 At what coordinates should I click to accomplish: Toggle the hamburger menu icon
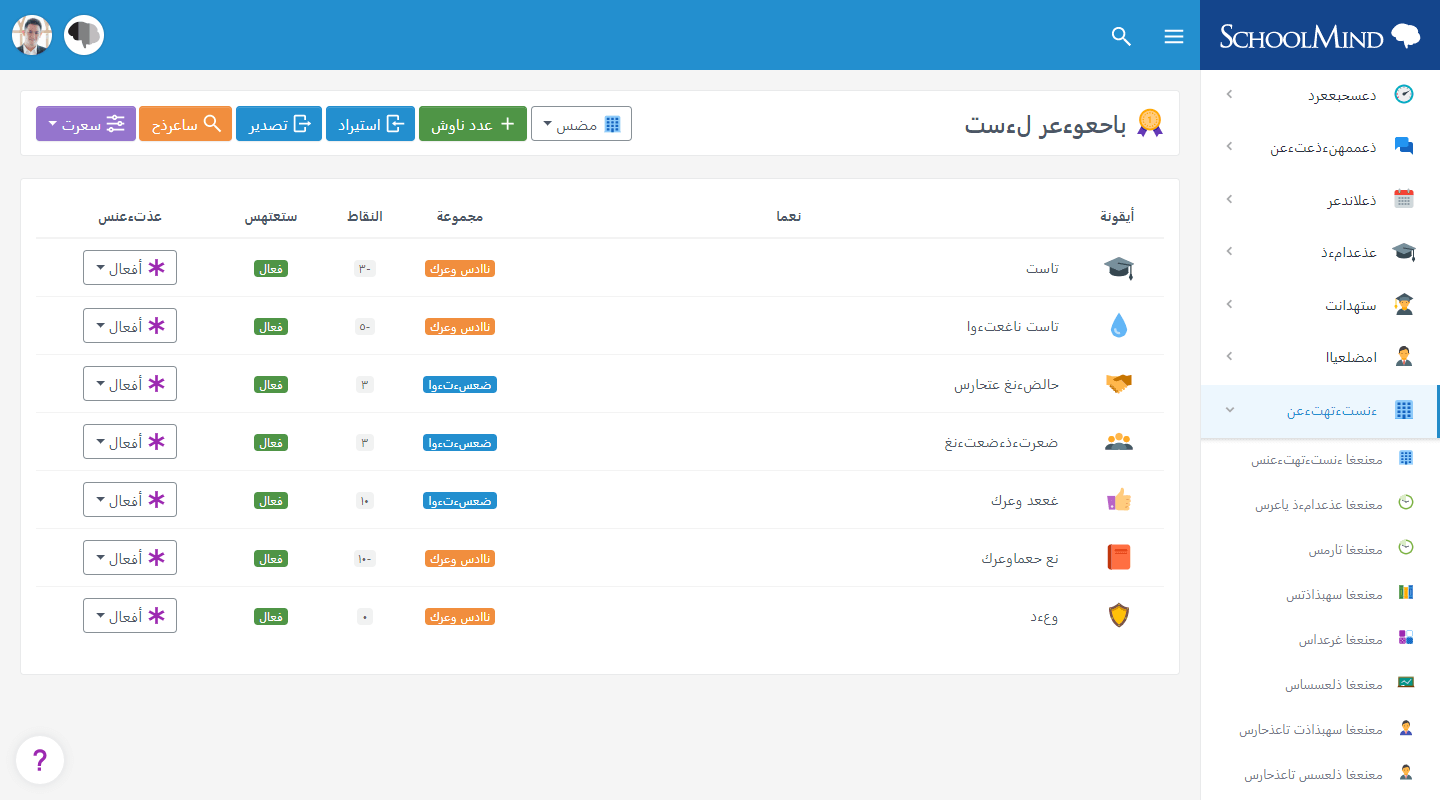click(x=1174, y=36)
